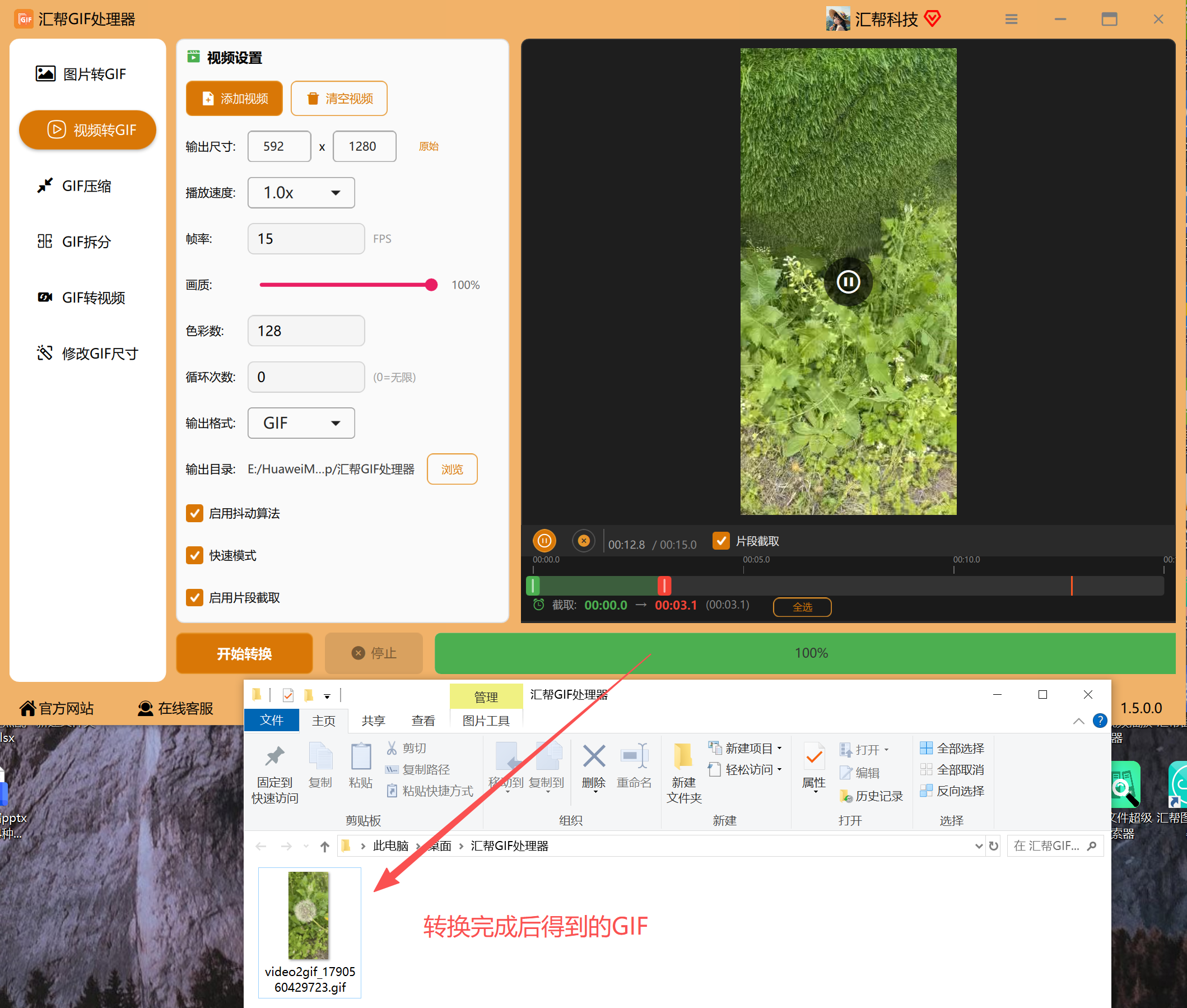The image size is (1187, 1008).
Task: Click the output height field 1280
Action: coord(365,146)
